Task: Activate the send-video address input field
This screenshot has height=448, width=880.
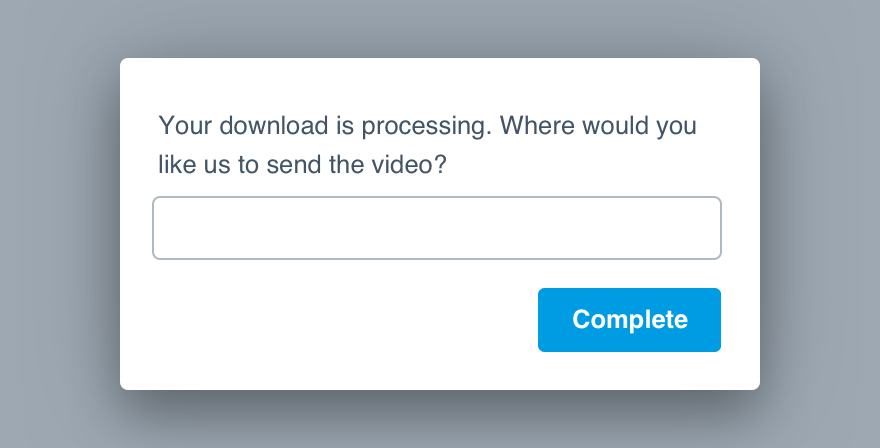Action: point(437,228)
